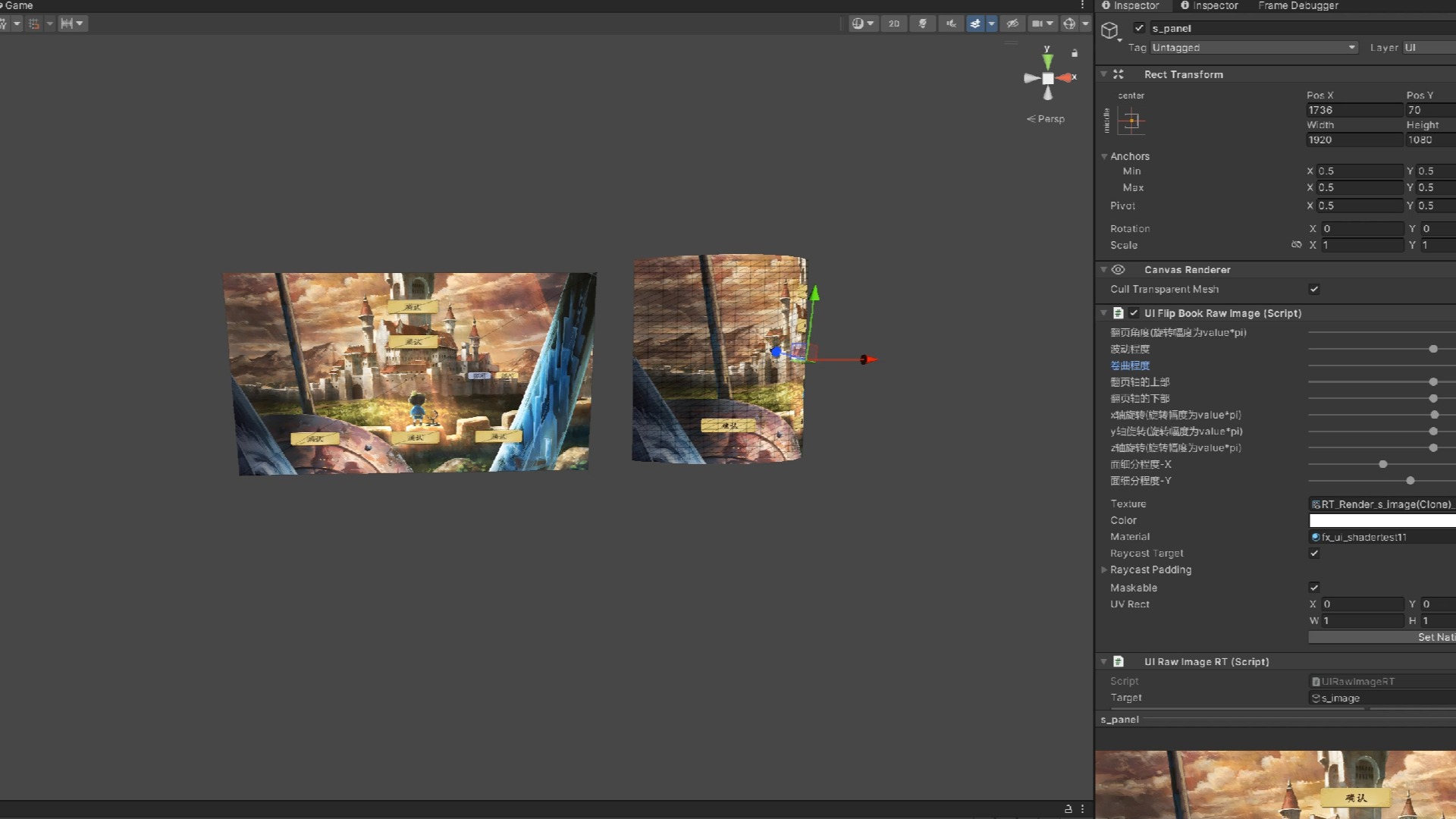
Task: Click the scene gizmo lock icon
Action: coord(1075,53)
